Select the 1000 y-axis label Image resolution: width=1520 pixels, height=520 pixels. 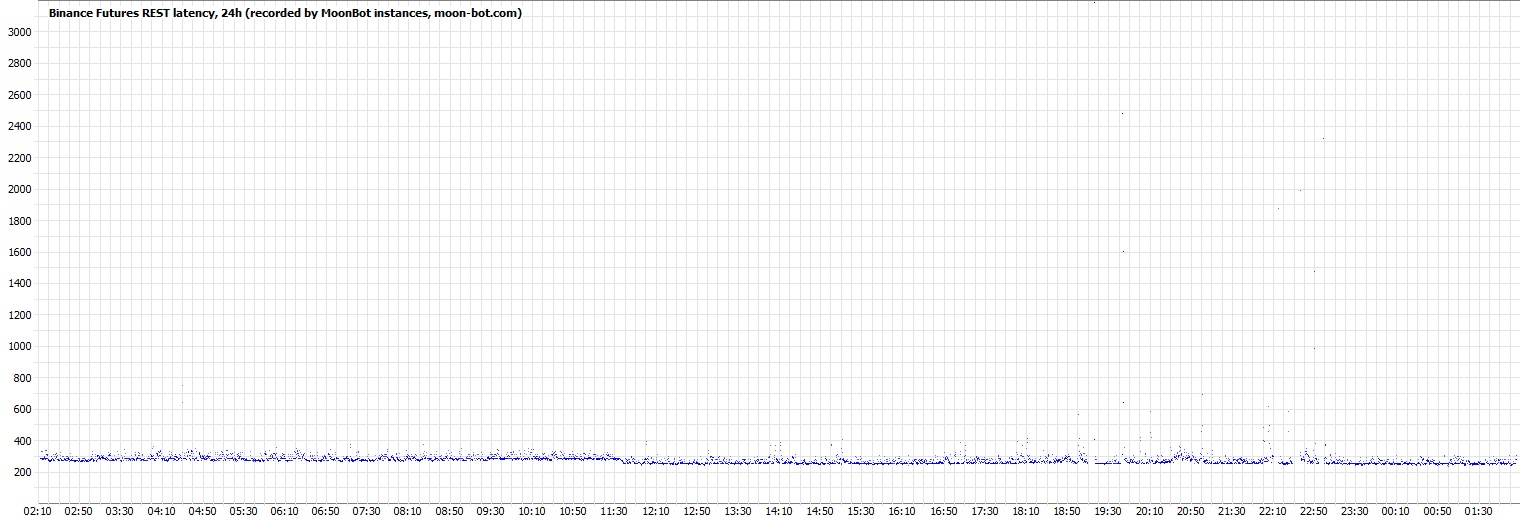click(20, 347)
